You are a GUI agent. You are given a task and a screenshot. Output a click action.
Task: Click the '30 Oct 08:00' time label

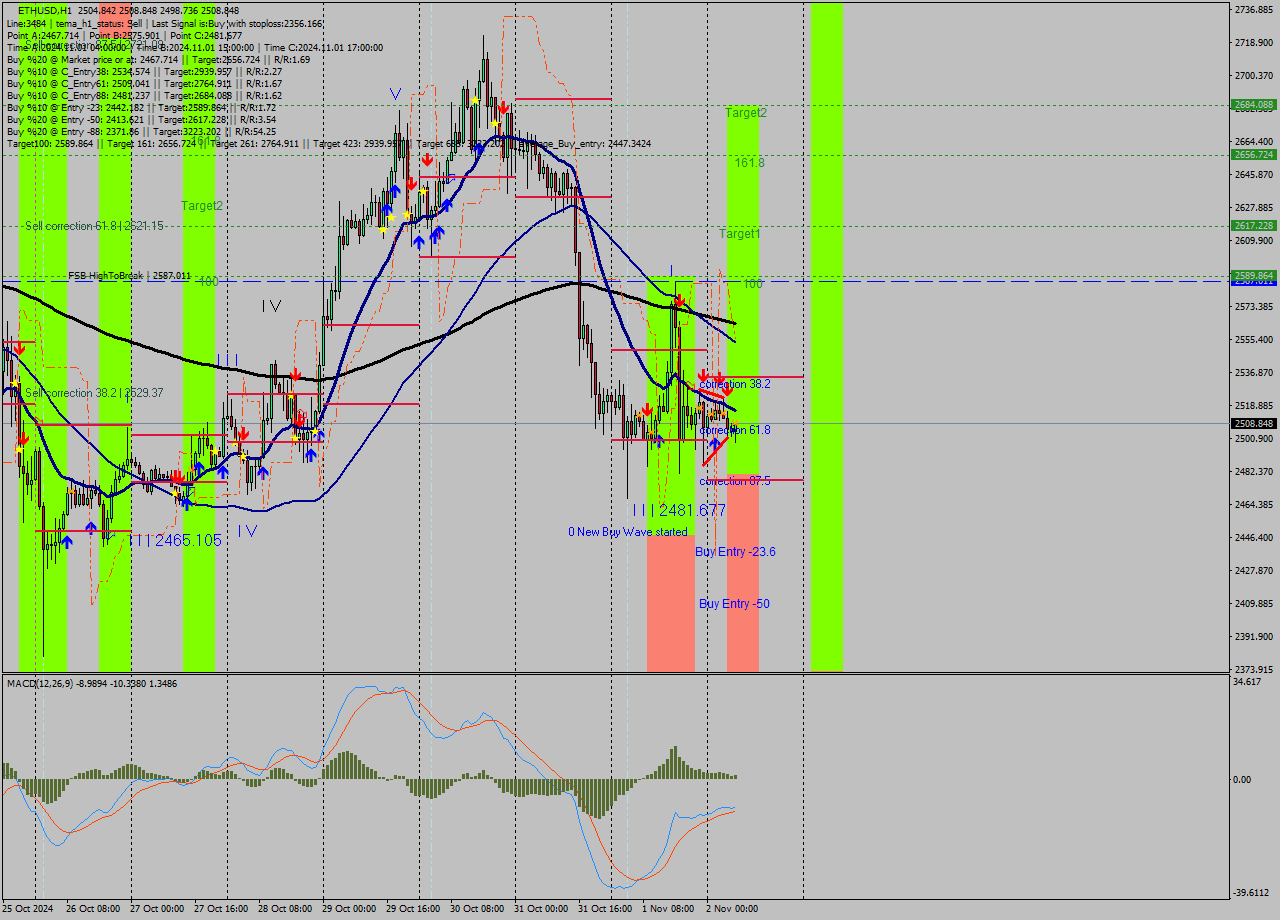pos(477,909)
